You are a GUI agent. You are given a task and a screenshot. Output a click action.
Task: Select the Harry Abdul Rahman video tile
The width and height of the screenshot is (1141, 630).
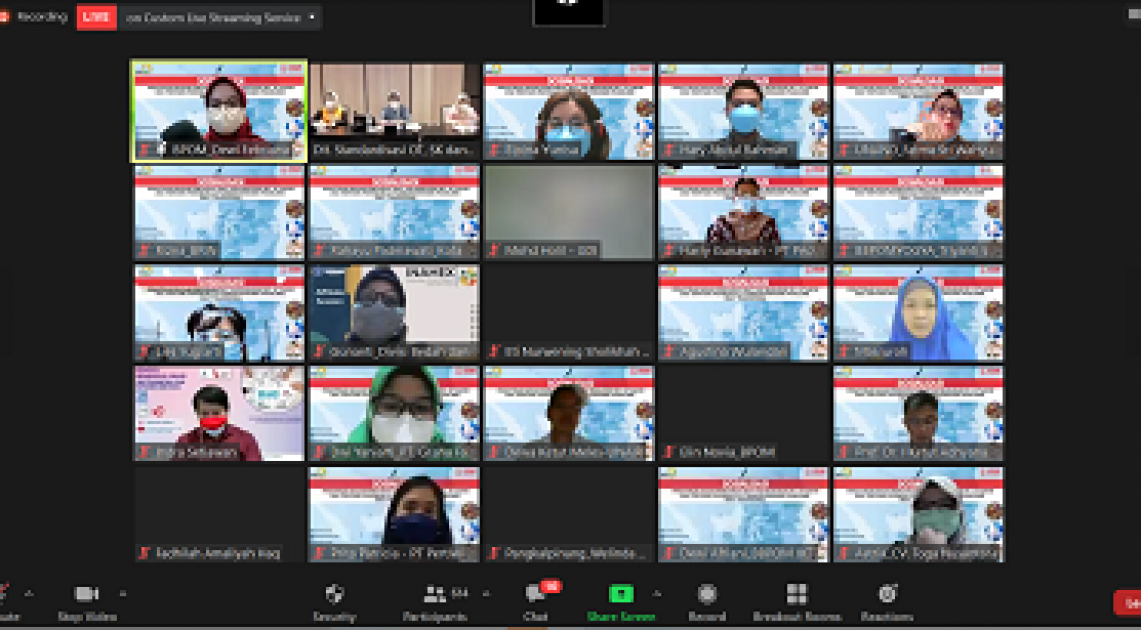743,111
